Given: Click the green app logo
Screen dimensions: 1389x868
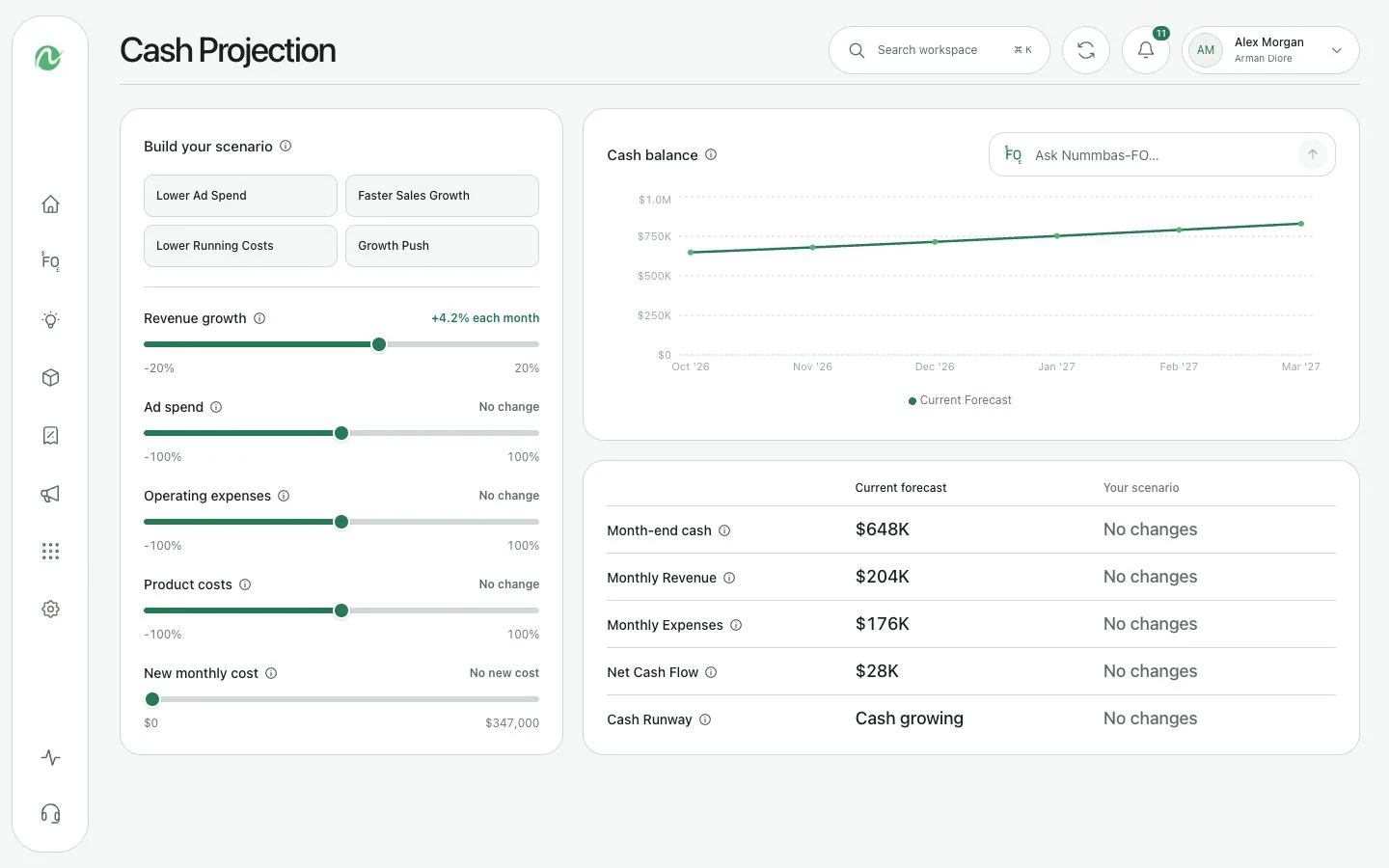Looking at the screenshot, I should [49, 58].
